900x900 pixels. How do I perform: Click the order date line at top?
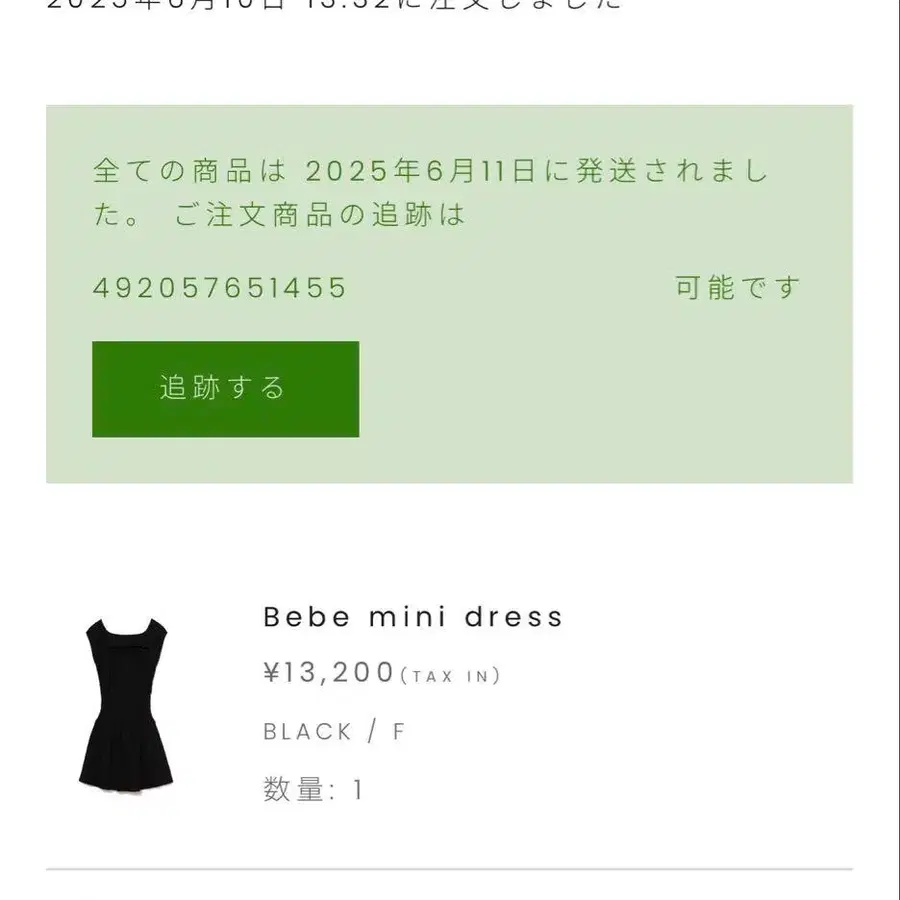[334, 5]
